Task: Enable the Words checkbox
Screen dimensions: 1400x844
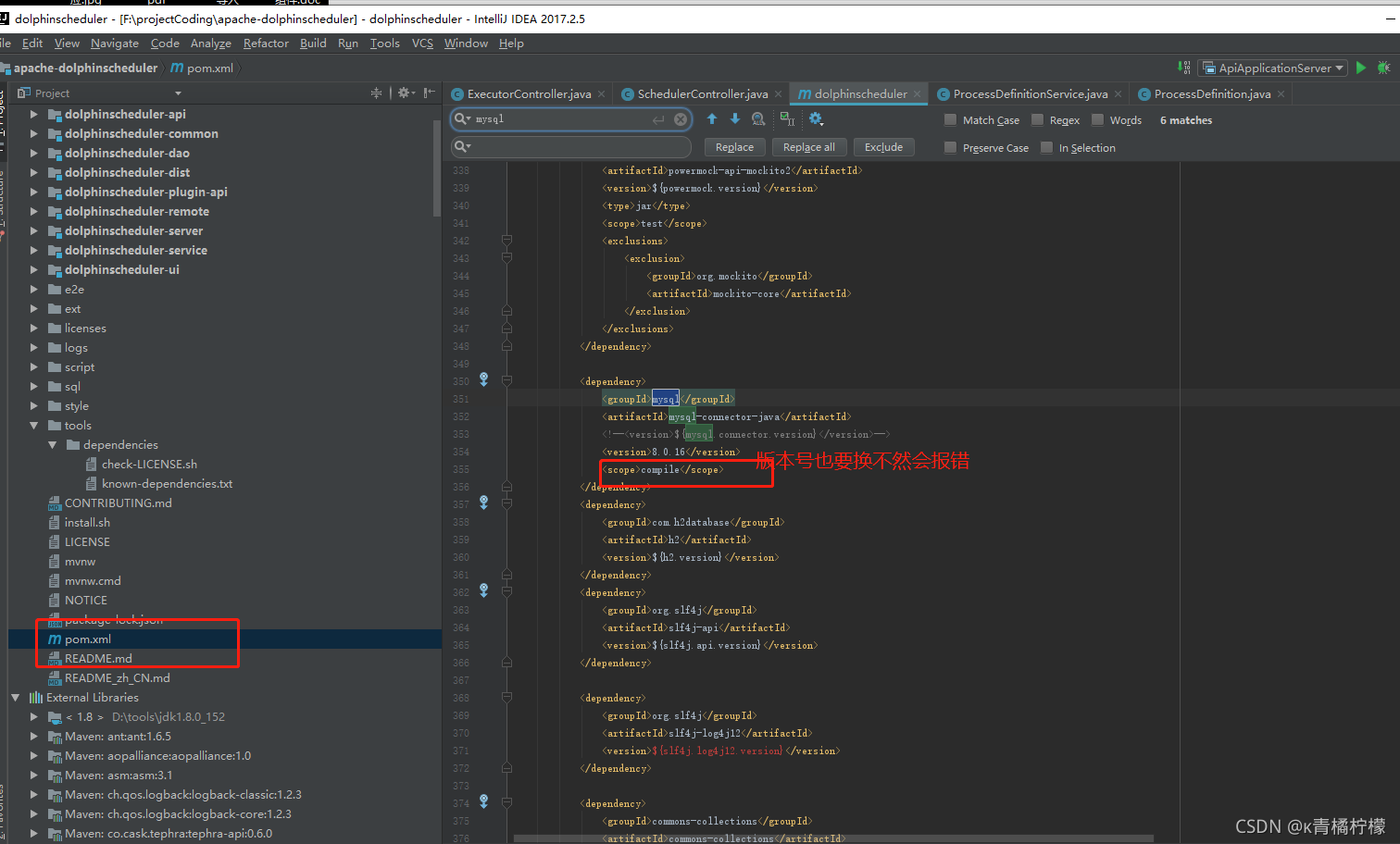Action: (1097, 119)
